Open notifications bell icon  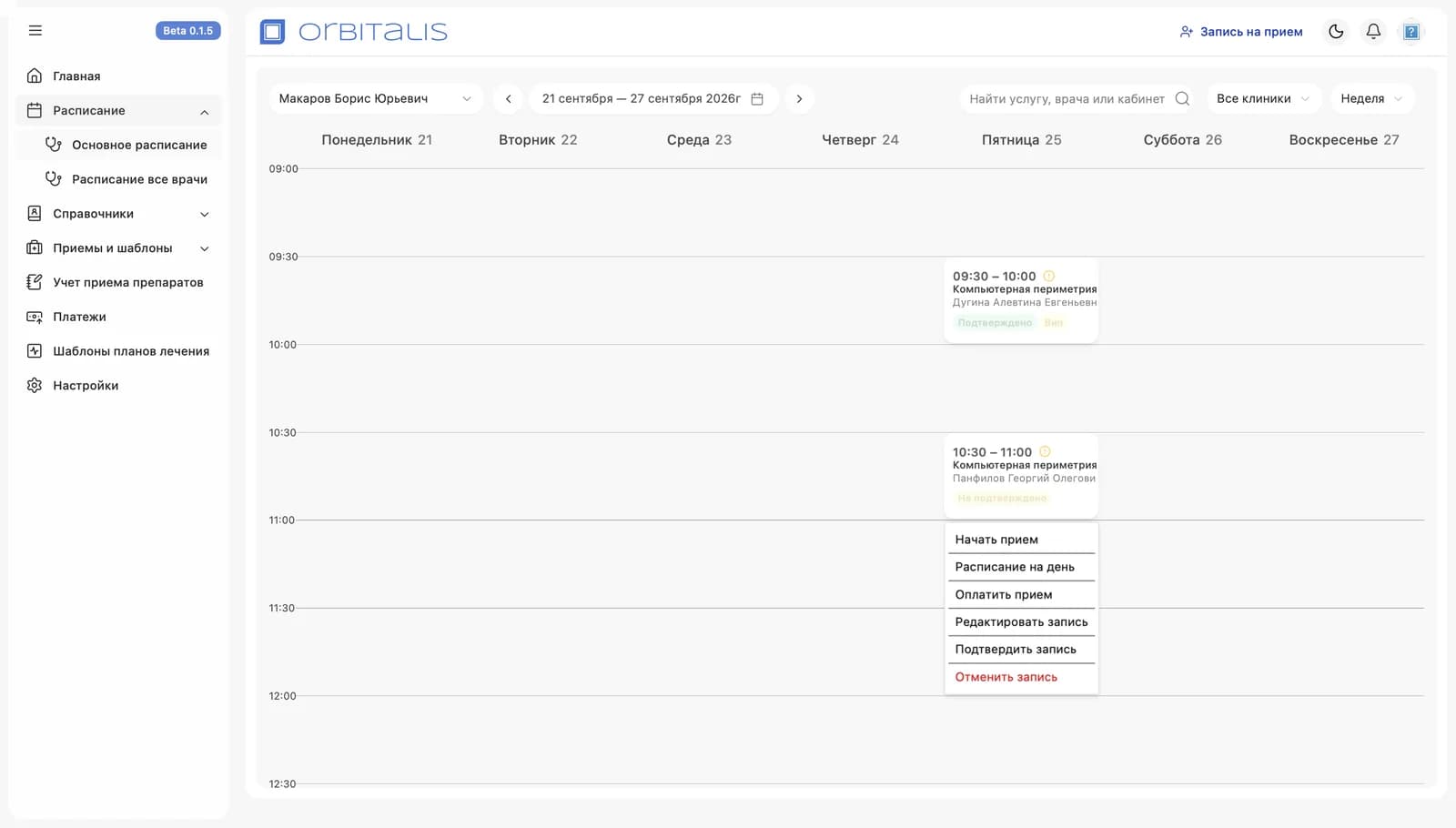coord(1373,32)
